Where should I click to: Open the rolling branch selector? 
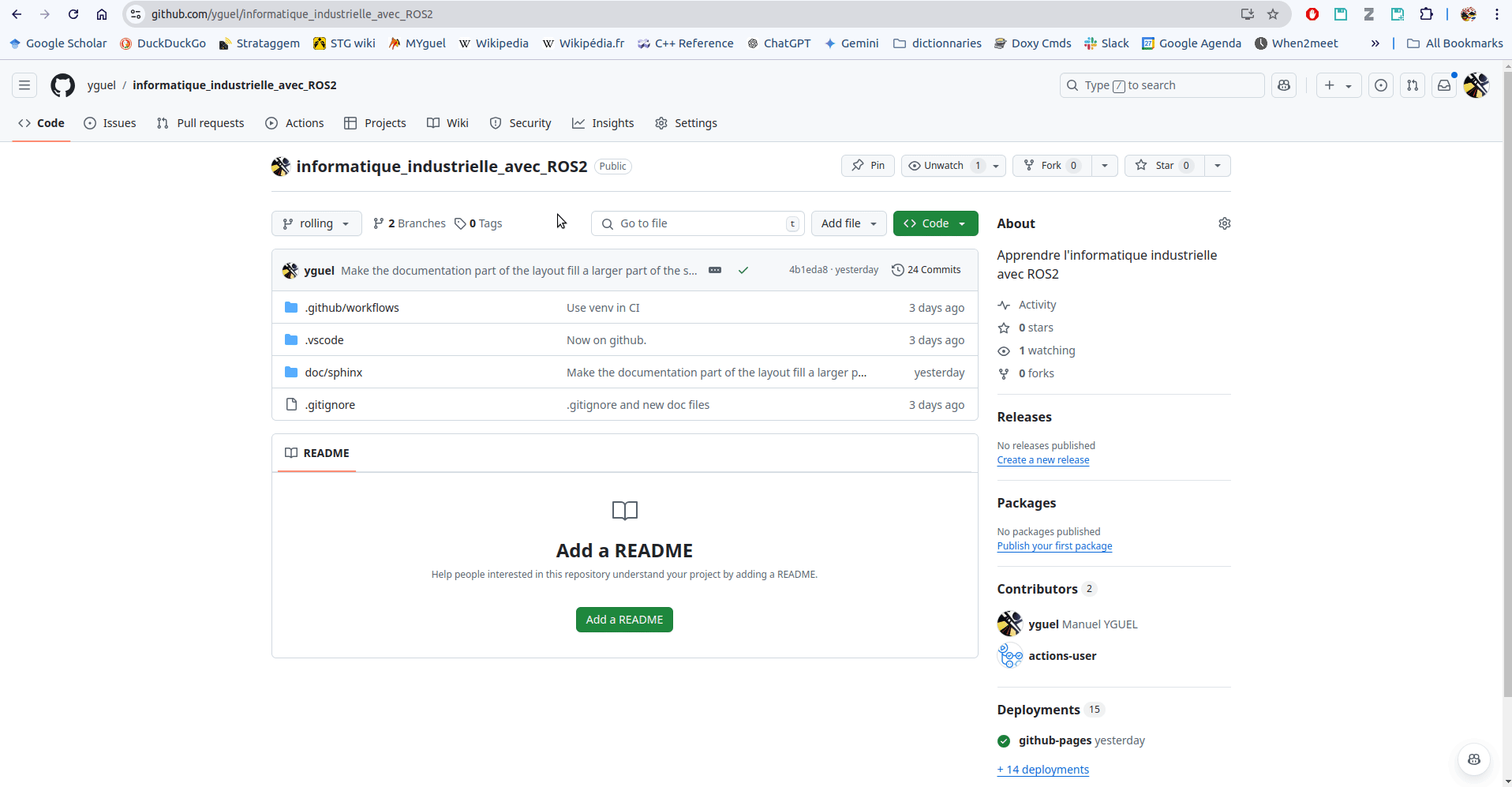[316, 223]
